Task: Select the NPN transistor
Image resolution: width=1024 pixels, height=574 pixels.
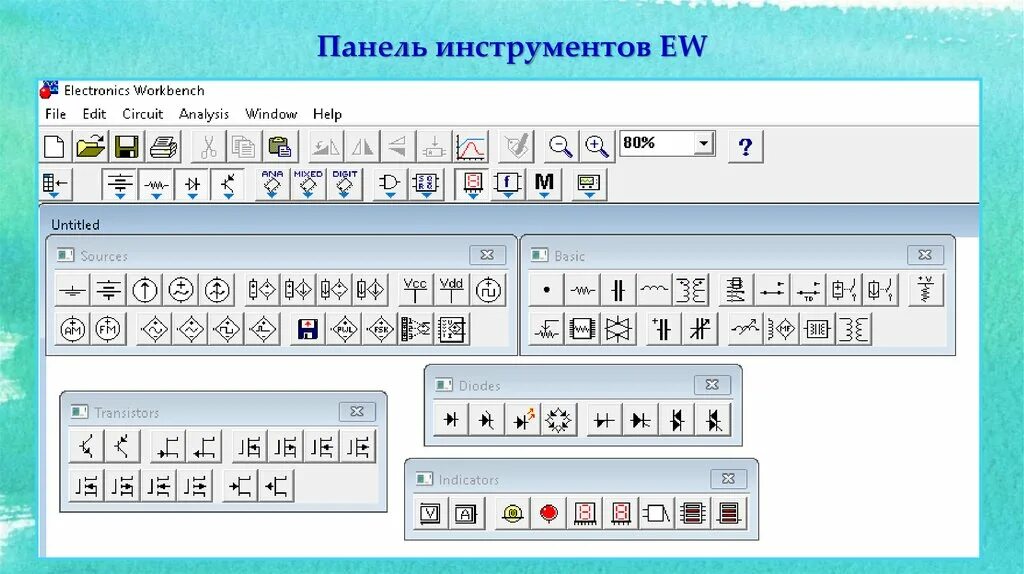Action: click(x=86, y=447)
